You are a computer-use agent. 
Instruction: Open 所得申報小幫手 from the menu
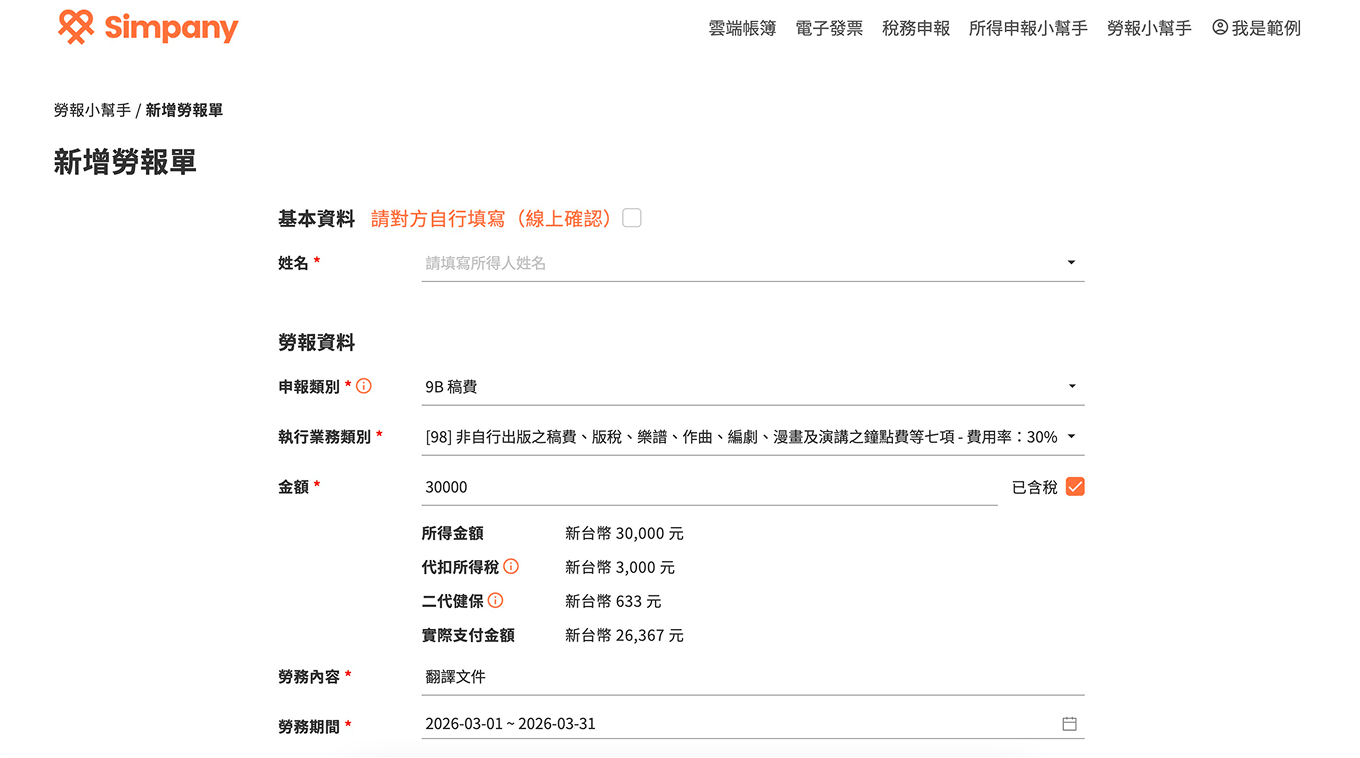click(x=1029, y=28)
